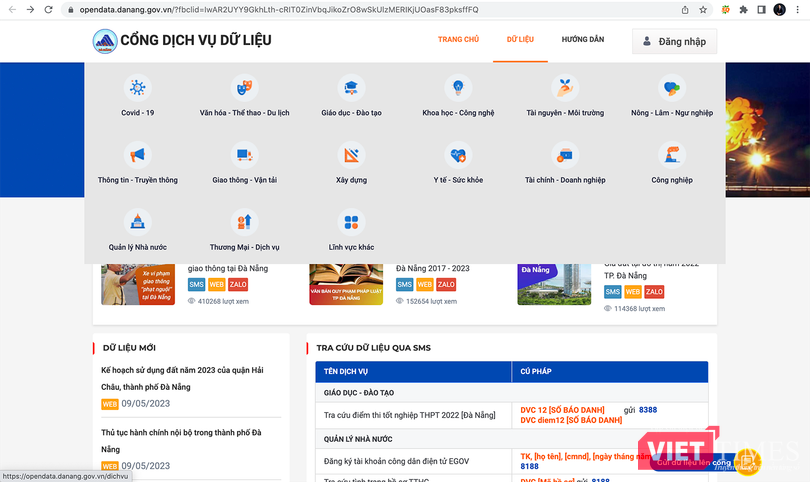Select Lĩnh vực khác category icon

point(351,222)
